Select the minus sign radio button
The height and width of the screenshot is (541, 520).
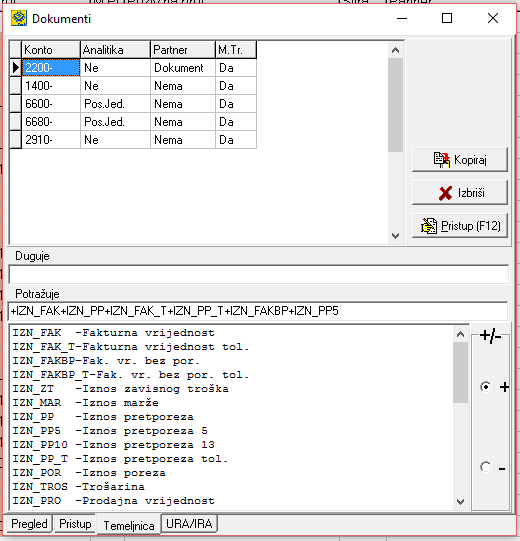point(485,467)
